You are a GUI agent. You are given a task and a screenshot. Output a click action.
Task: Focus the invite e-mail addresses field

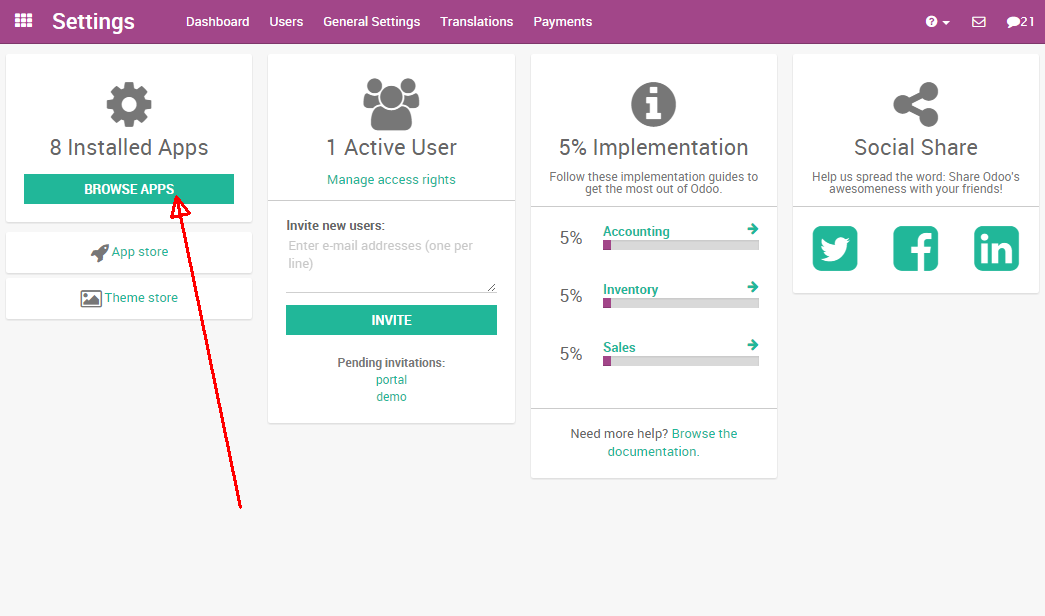coord(391,264)
